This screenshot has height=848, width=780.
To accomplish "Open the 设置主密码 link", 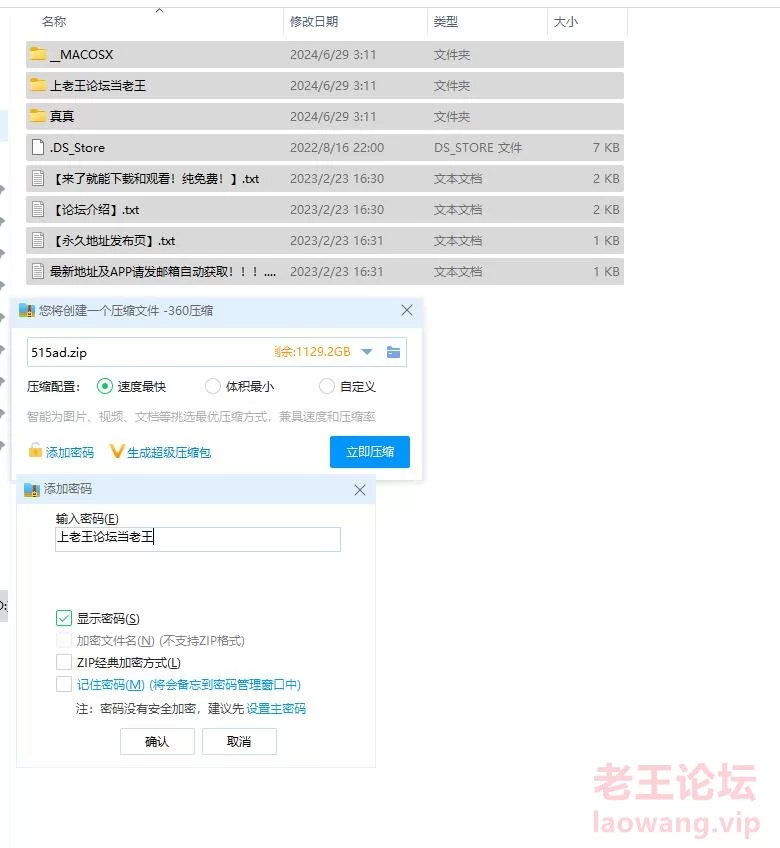I will (276, 708).
